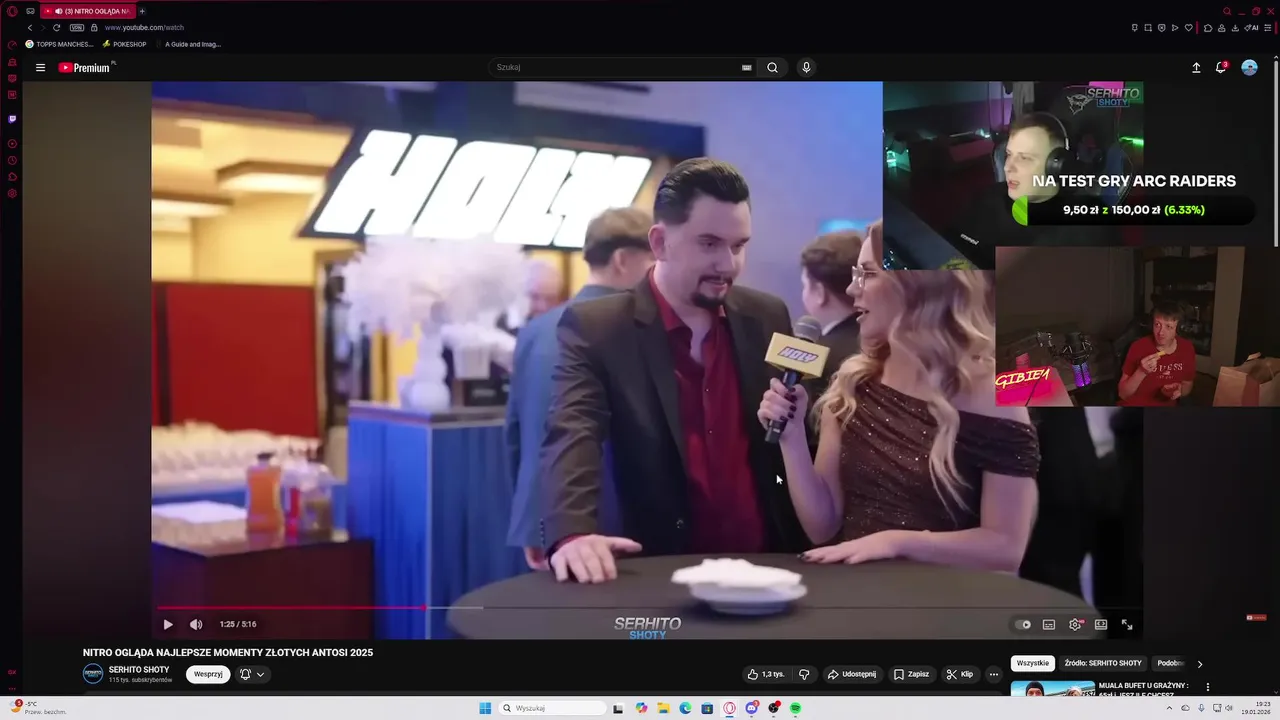Toggle the VPN badge
The image size is (1280, 720).
pos(77,27)
